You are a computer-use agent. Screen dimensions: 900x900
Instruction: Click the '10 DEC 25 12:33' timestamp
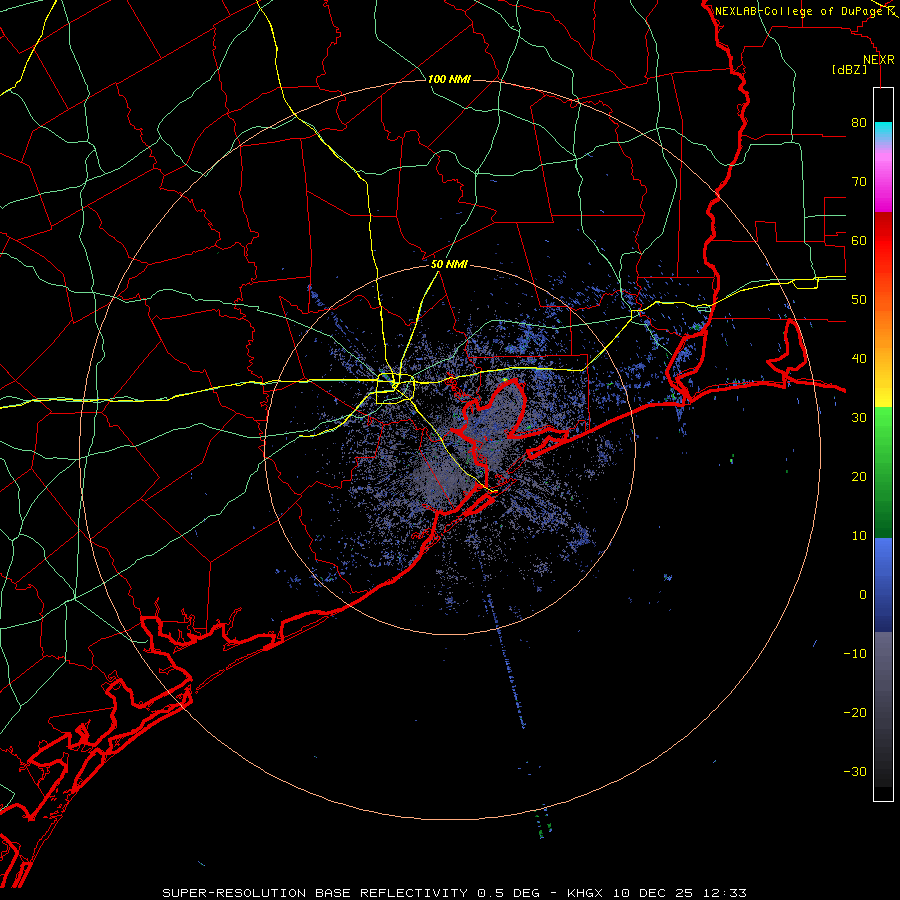click(x=680, y=893)
